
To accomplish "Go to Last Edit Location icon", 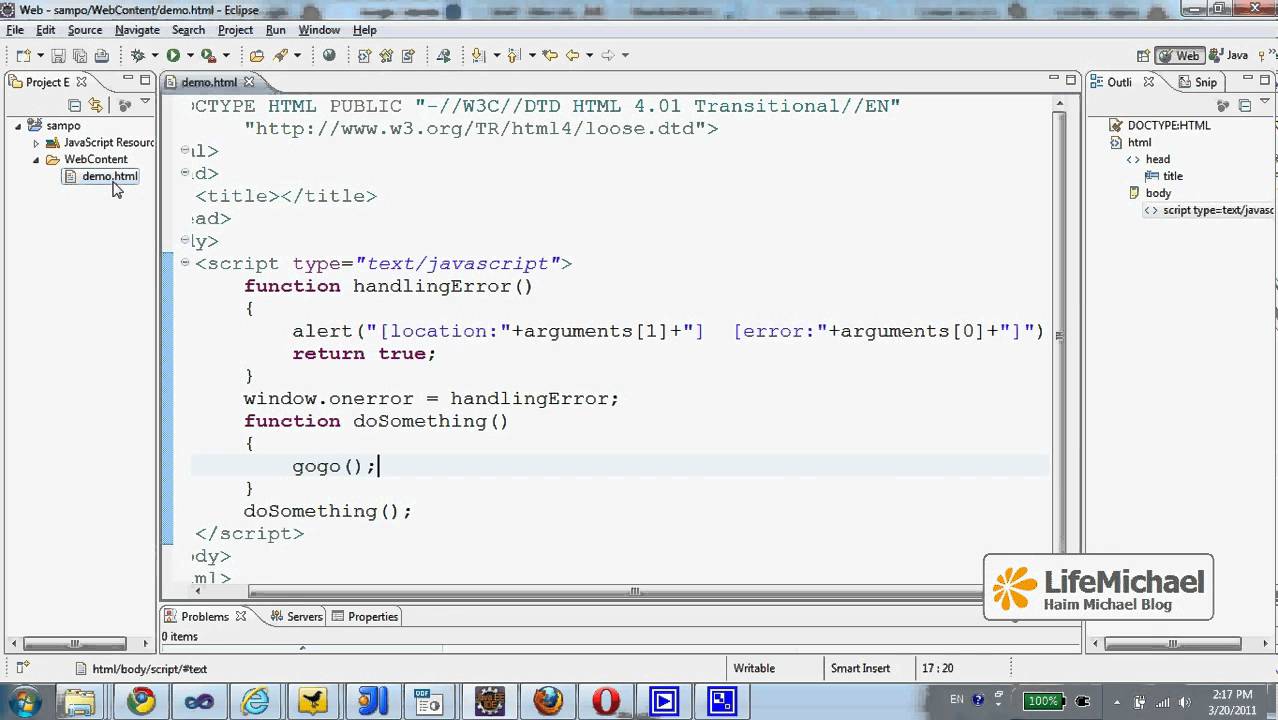I will 549,56.
